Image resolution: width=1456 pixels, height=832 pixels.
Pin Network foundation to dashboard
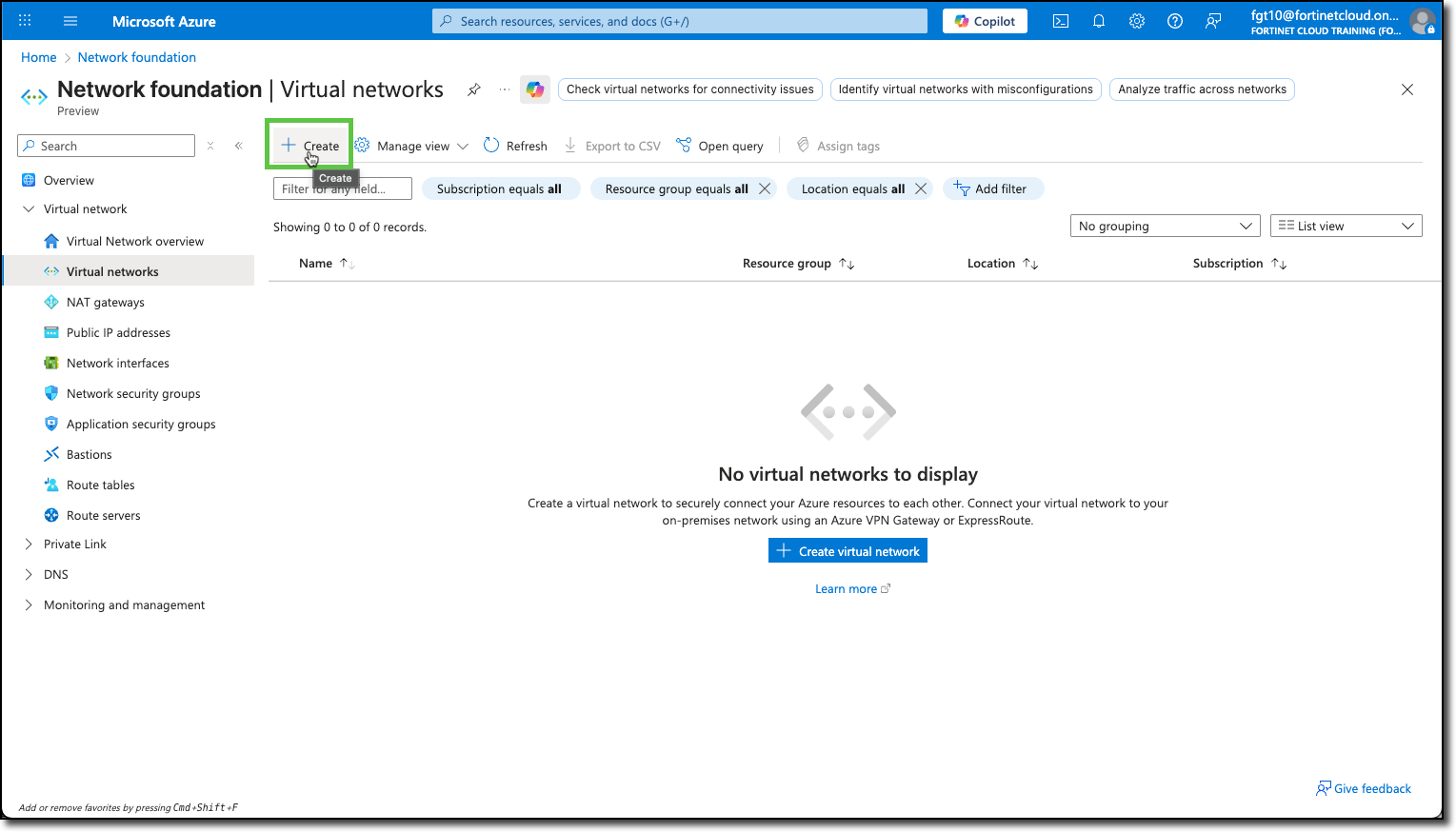pyautogui.click(x=473, y=89)
